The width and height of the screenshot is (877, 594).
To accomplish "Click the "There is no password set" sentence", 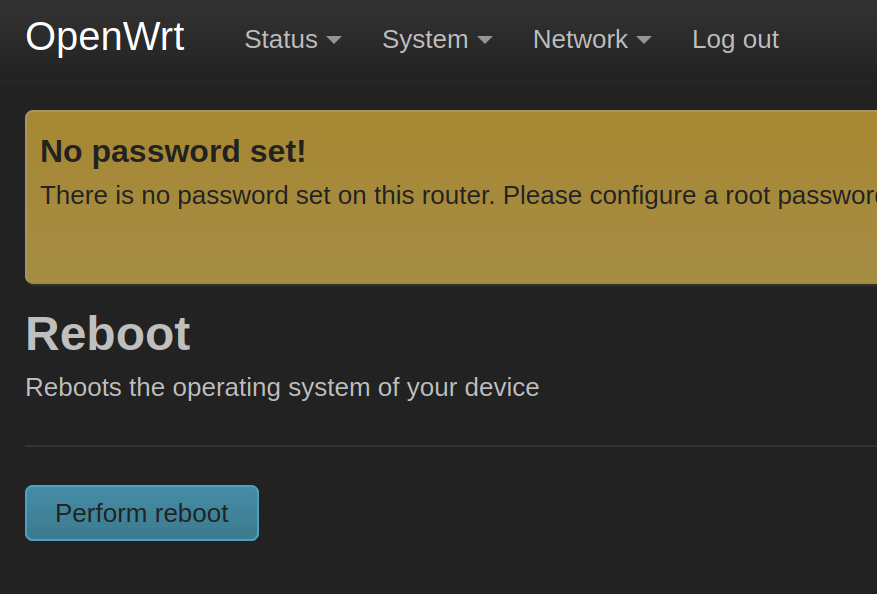I will [200, 195].
